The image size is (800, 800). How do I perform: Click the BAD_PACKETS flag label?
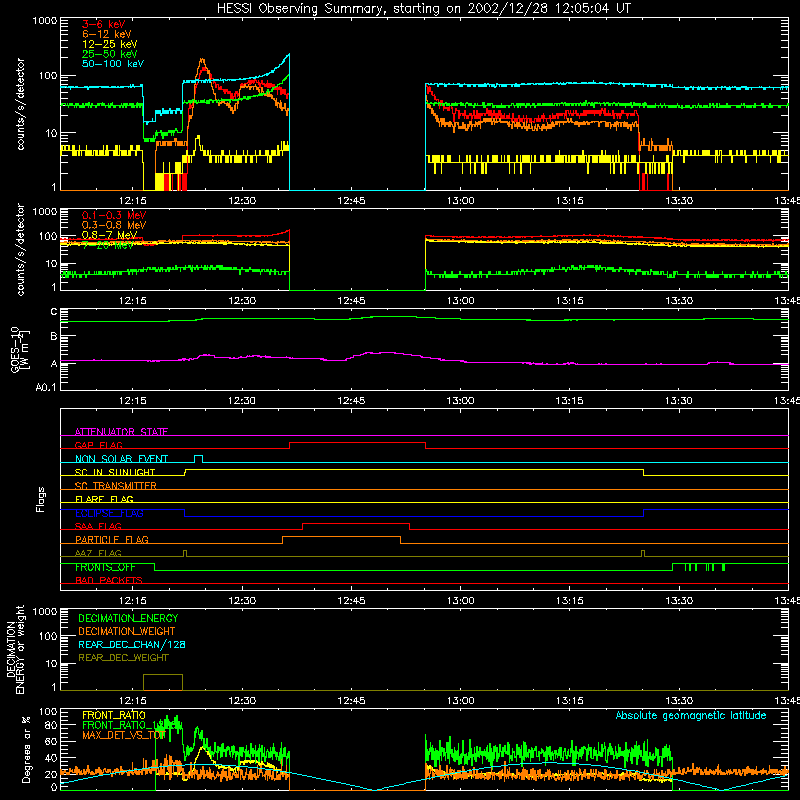[109, 580]
